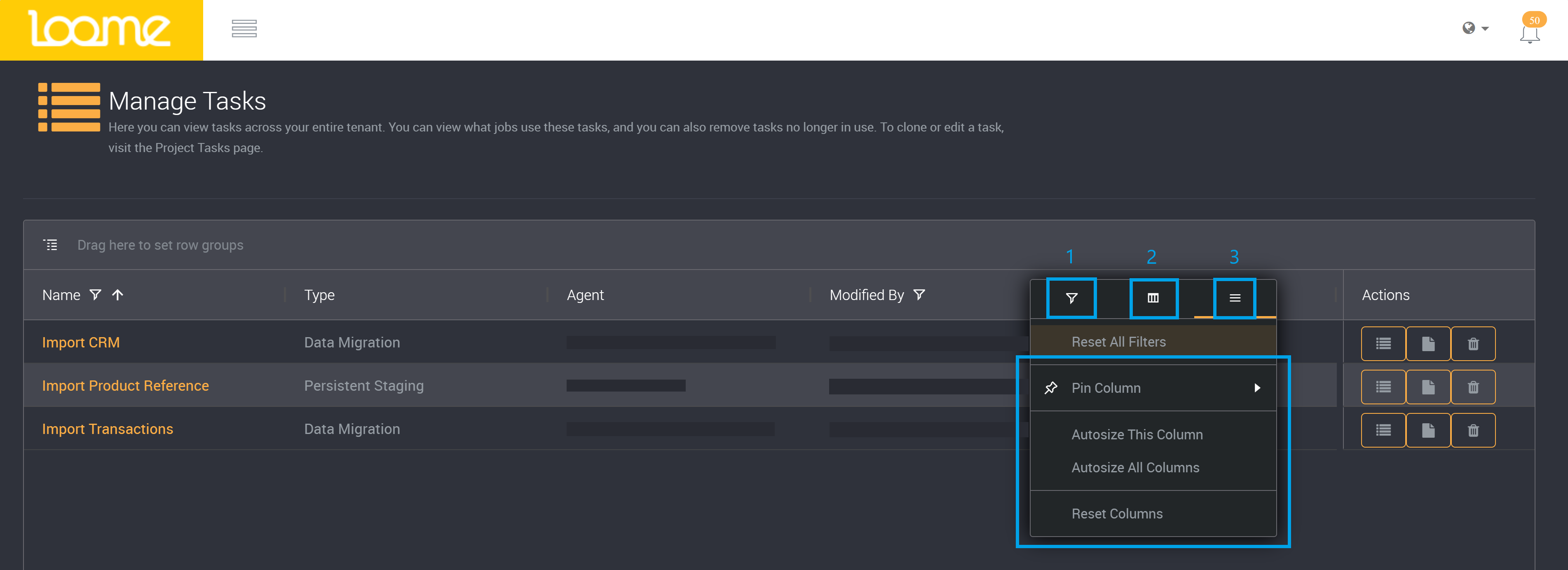Click Data Migration cell for Import Transactions
The image size is (1568, 570).
[352, 429]
